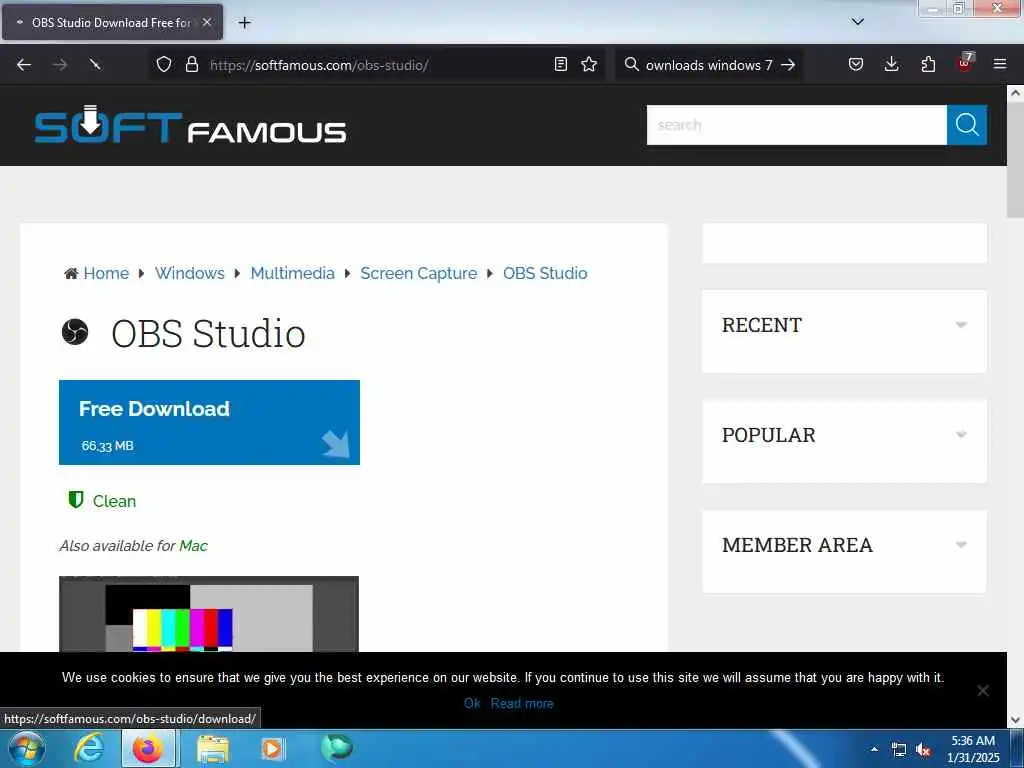Image resolution: width=1024 pixels, height=768 pixels.
Task: Focus the website search field
Action: (797, 125)
